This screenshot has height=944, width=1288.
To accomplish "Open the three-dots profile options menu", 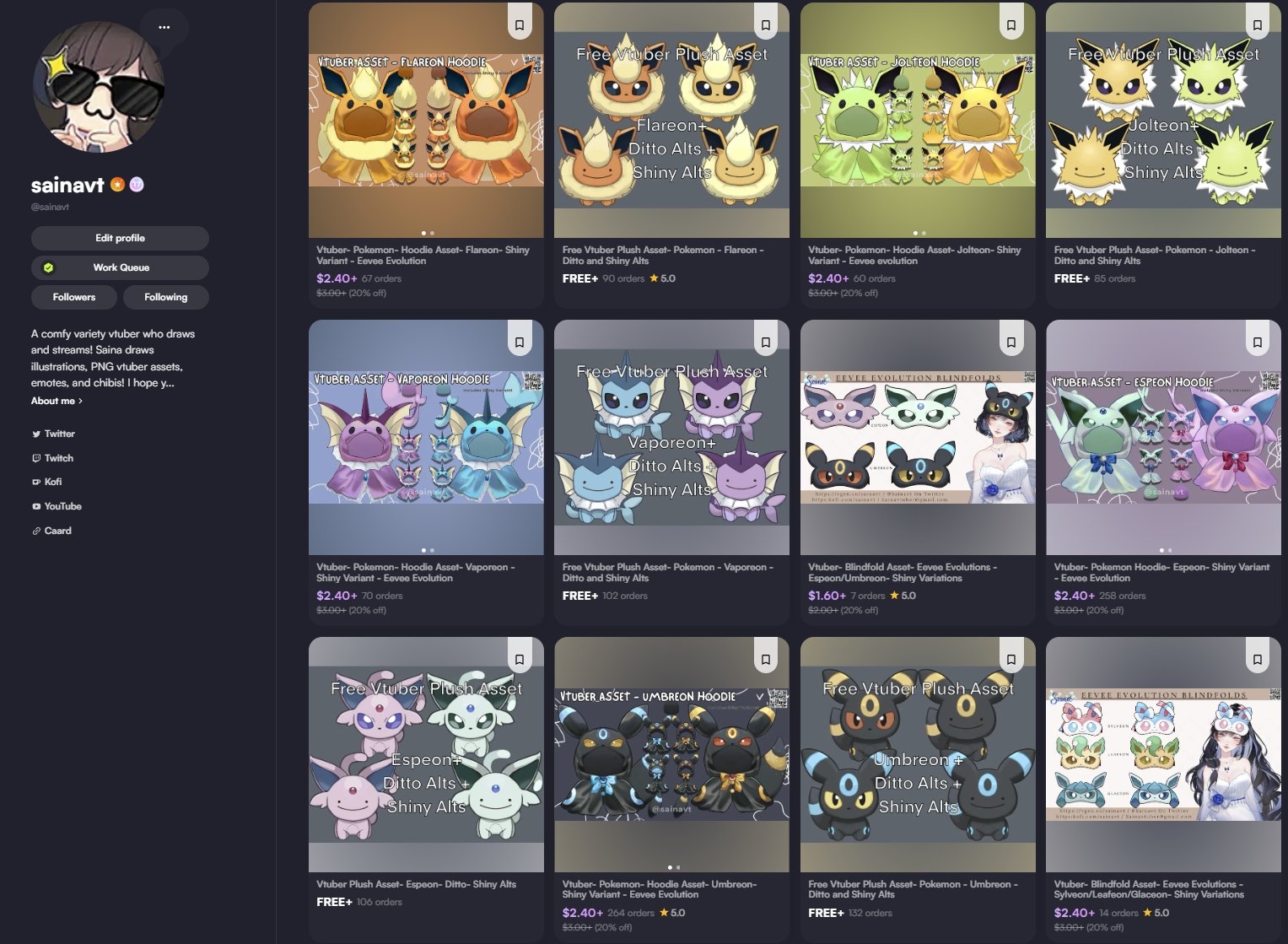I will pyautogui.click(x=164, y=27).
